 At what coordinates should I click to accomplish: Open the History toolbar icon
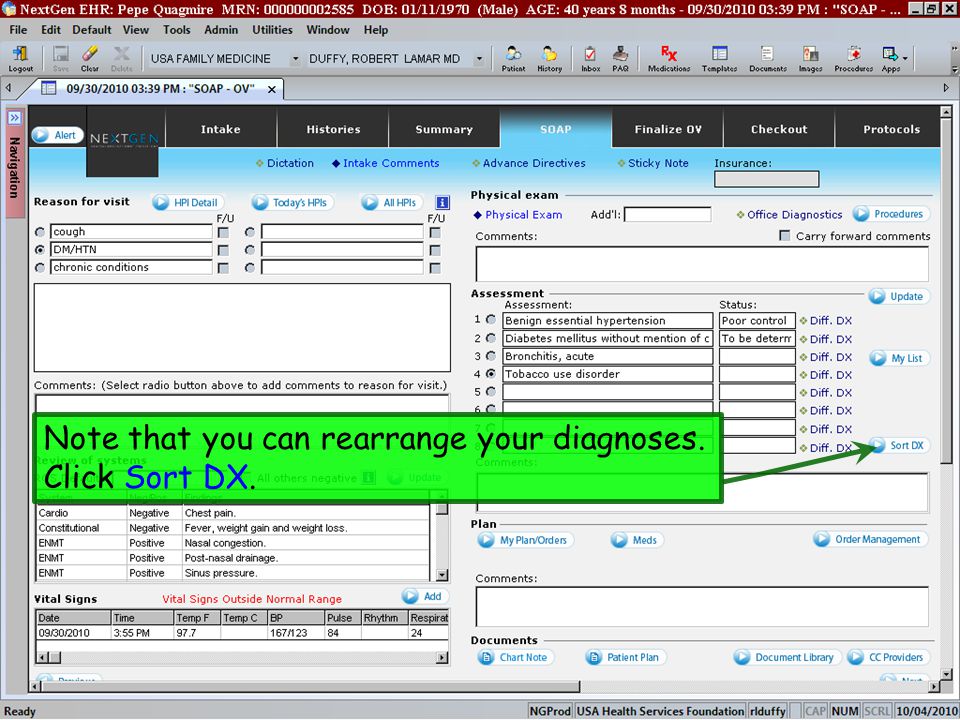[x=549, y=59]
